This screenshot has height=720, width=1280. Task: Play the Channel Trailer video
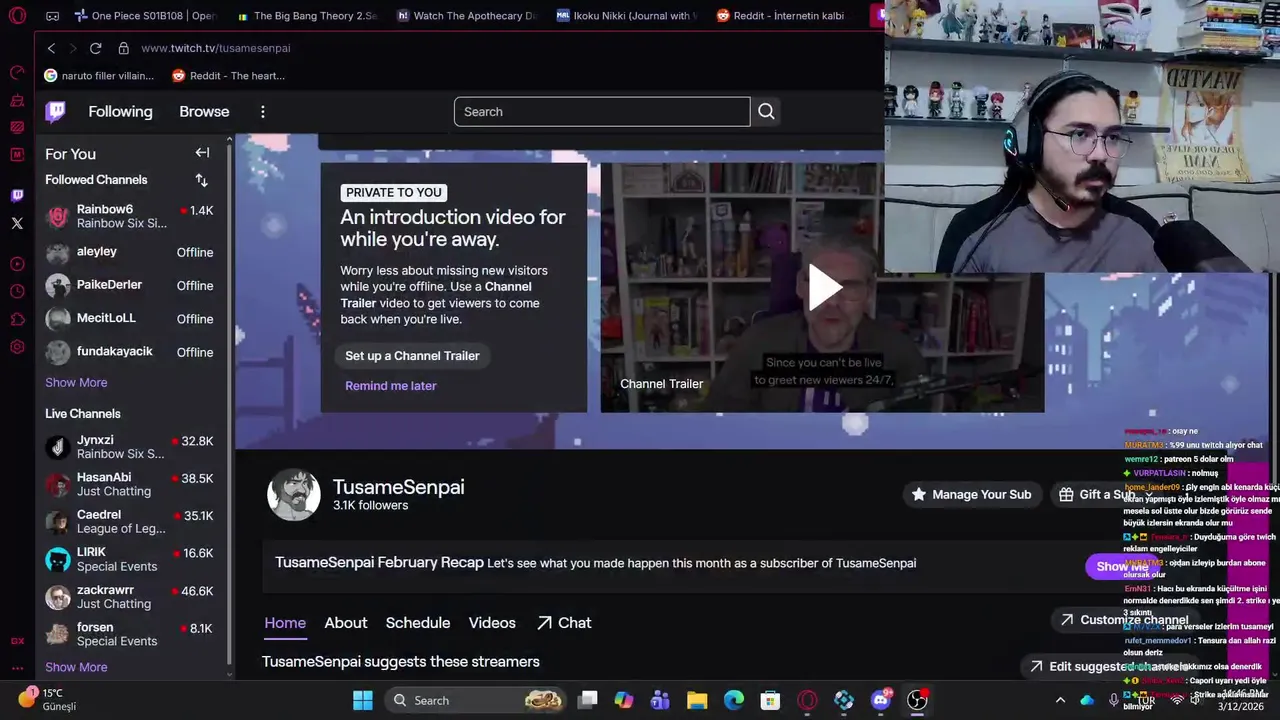pyautogui.click(x=824, y=287)
